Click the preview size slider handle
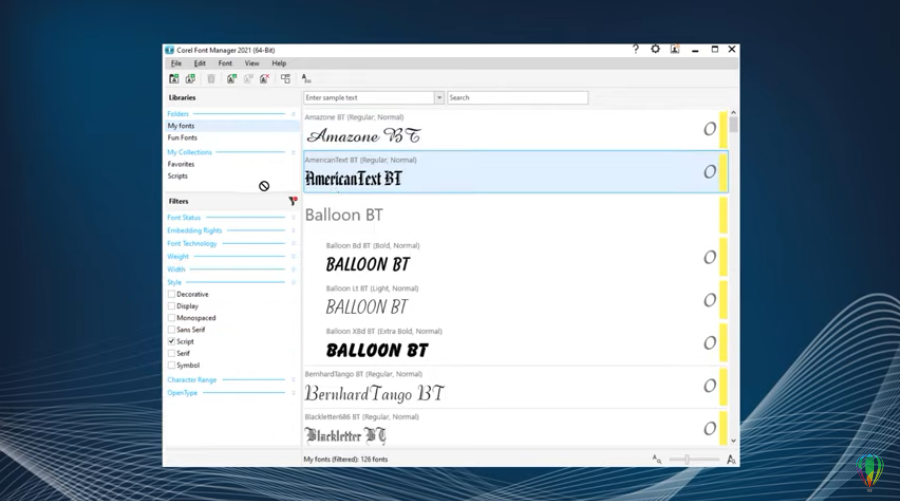This screenshot has width=900, height=501. pyautogui.click(x=687, y=459)
